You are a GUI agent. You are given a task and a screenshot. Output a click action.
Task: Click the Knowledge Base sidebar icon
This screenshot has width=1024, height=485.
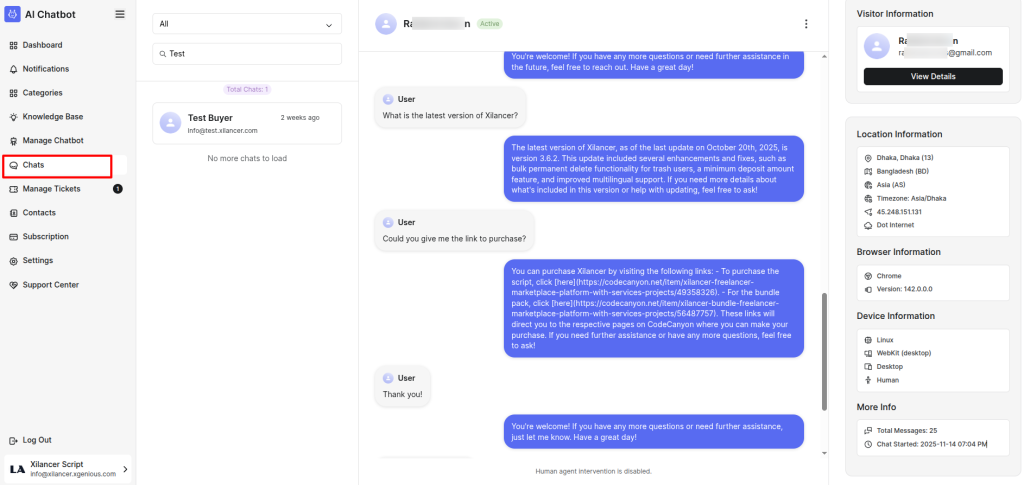tap(13, 117)
